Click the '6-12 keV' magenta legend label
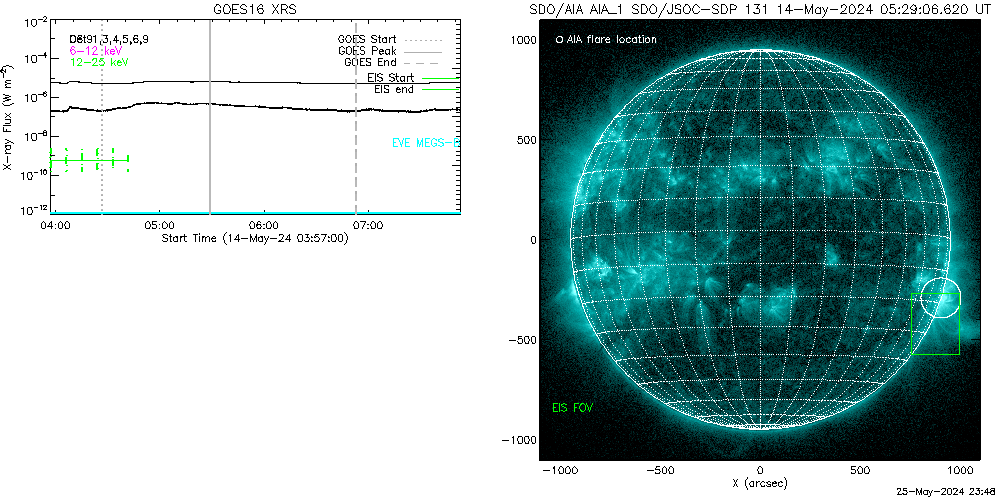1000x500 pixels. click(95, 50)
